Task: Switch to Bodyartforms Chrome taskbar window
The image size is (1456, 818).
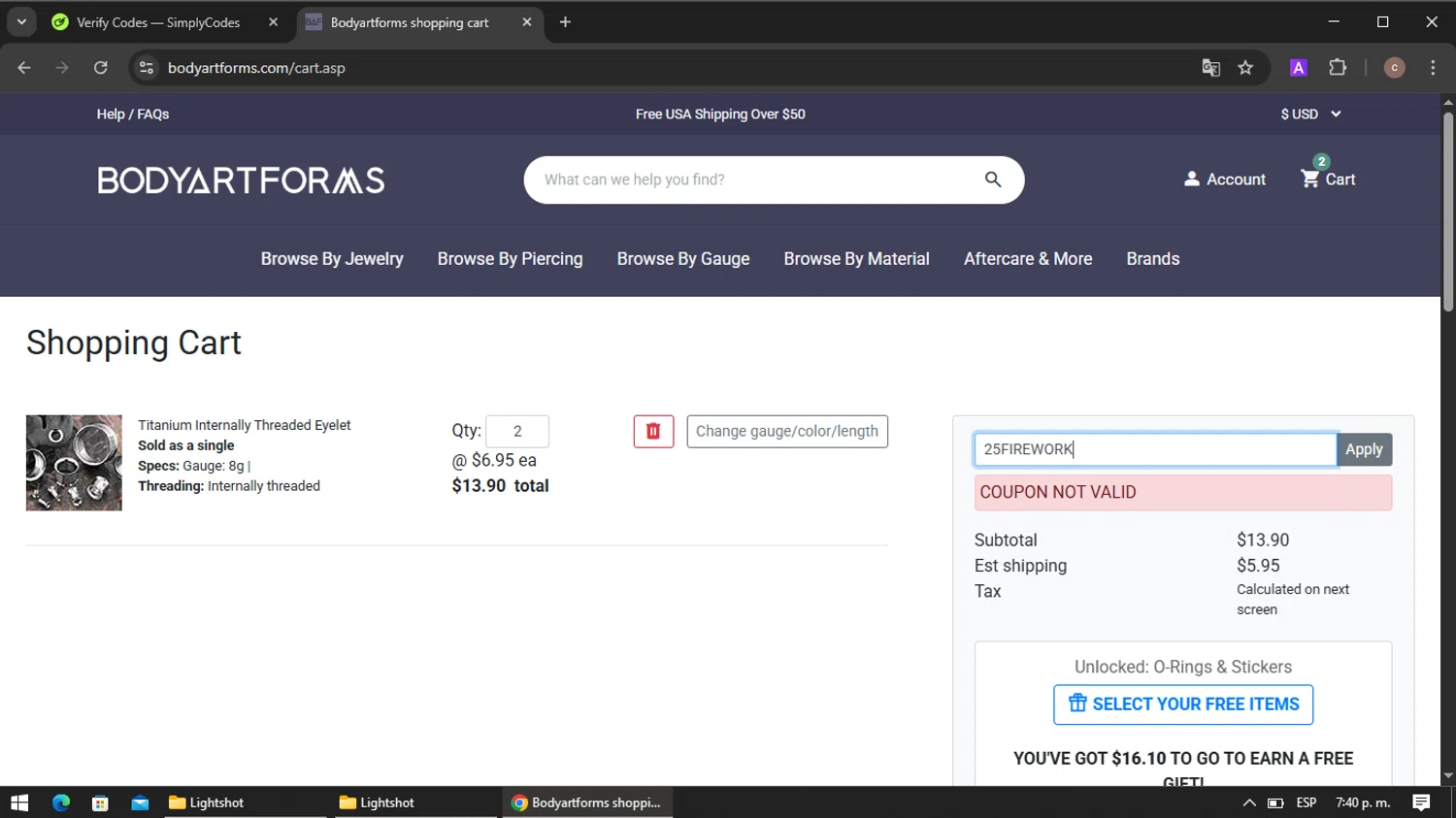Action: [x=587, y=802]
